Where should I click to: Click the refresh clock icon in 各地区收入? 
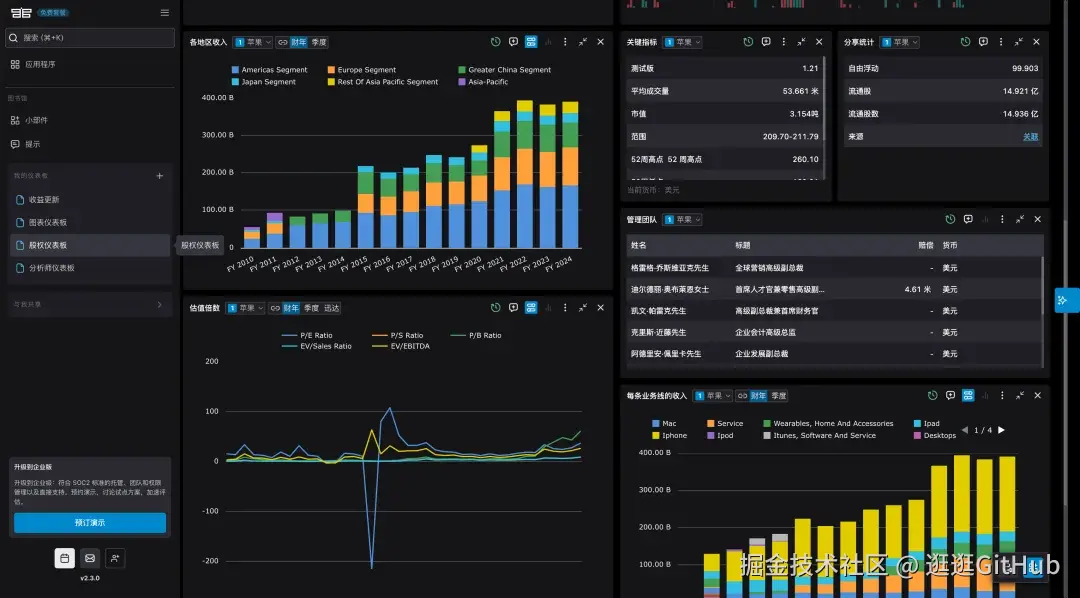[x=495, y=42]
